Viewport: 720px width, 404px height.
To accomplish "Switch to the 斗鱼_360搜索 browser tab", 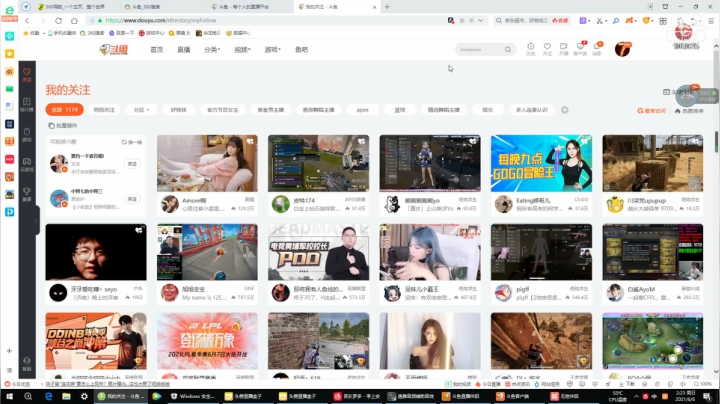I will 162,6.
